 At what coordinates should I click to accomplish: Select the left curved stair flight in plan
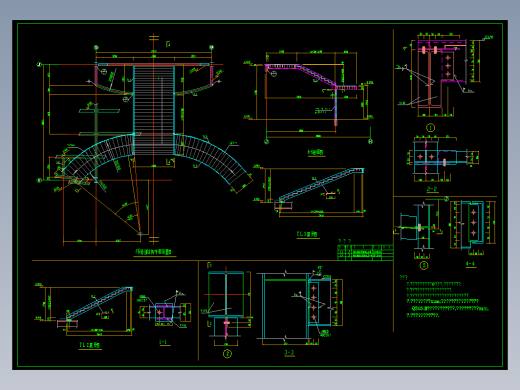click(x=98, y=157)
